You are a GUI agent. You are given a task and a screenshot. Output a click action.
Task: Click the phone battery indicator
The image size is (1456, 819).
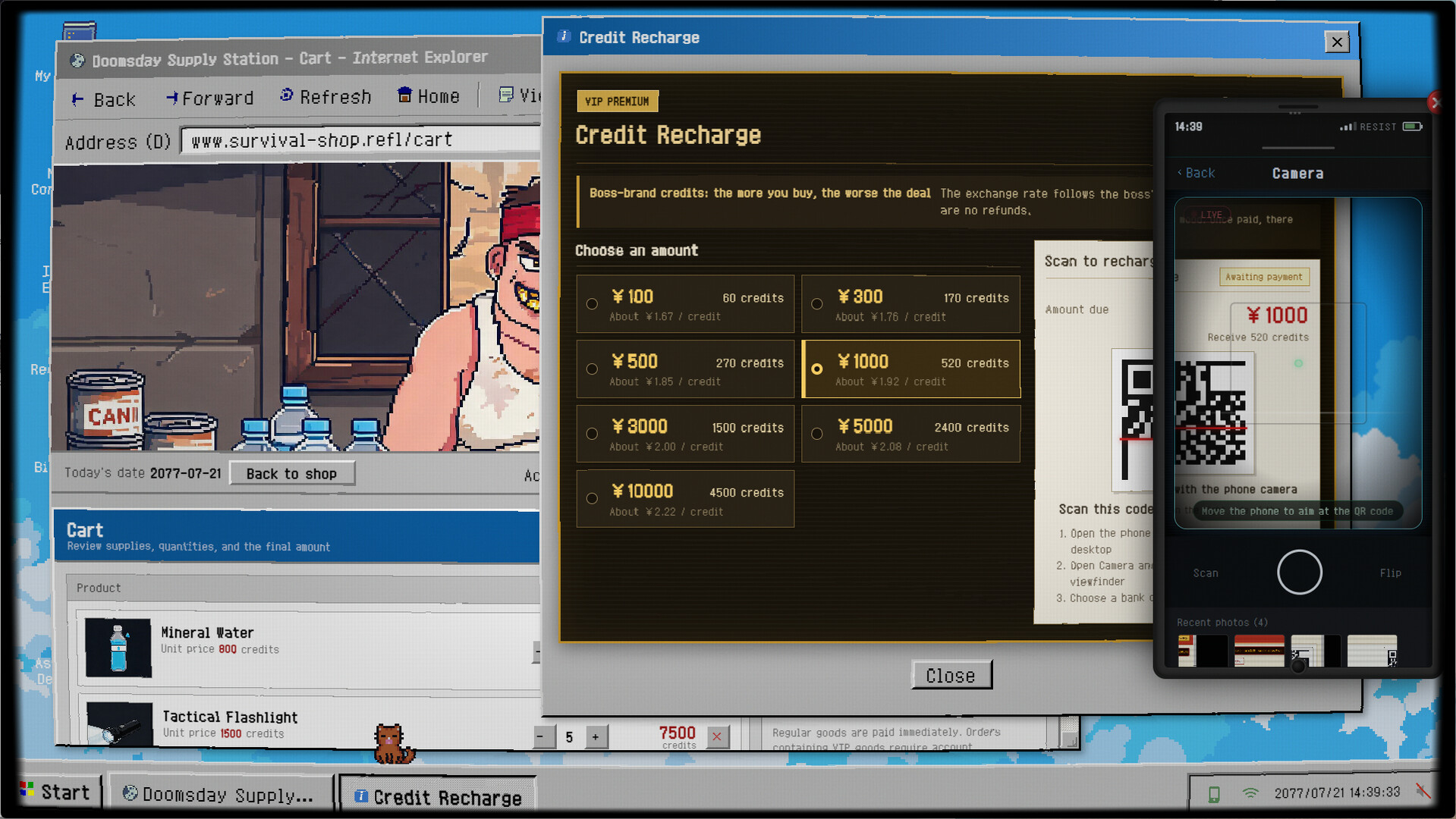(1412, 127)
